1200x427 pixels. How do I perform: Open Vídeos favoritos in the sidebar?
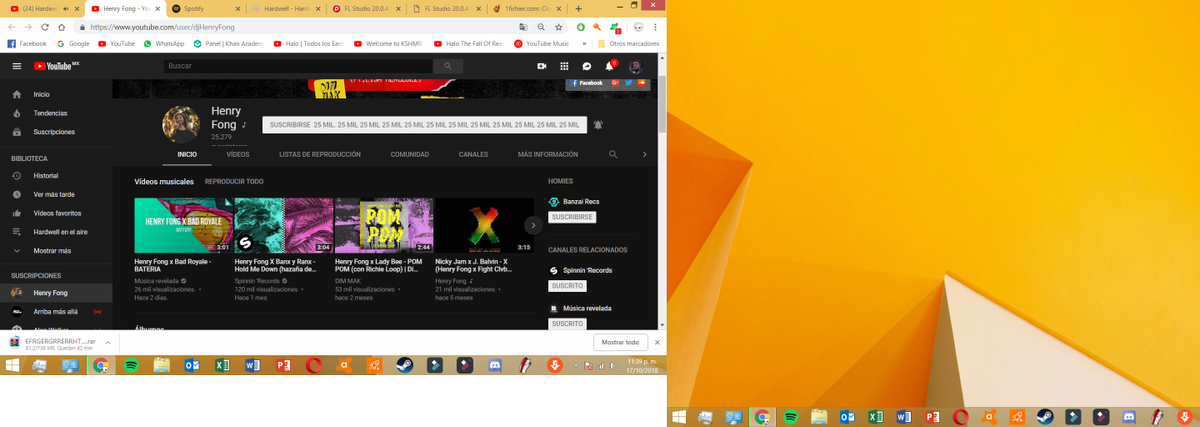click(56, 213)
